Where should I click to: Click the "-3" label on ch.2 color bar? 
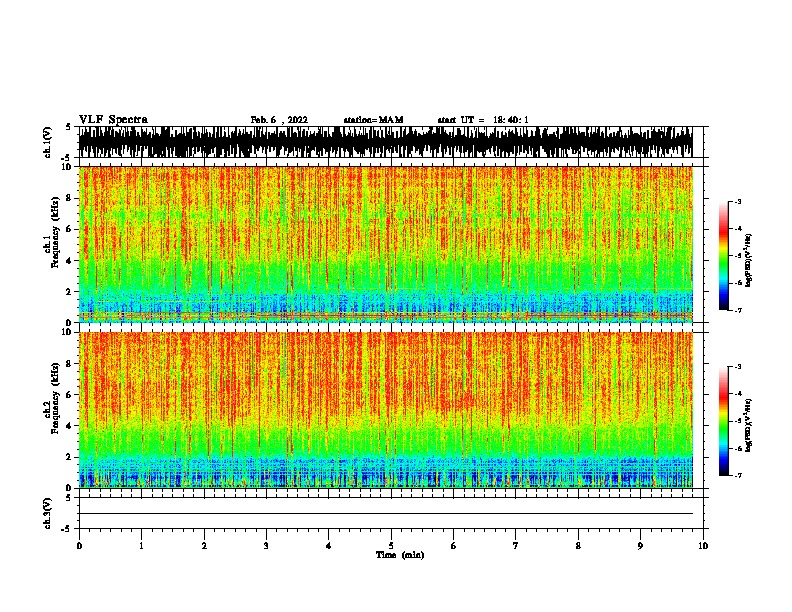click(x=737, y=367)
